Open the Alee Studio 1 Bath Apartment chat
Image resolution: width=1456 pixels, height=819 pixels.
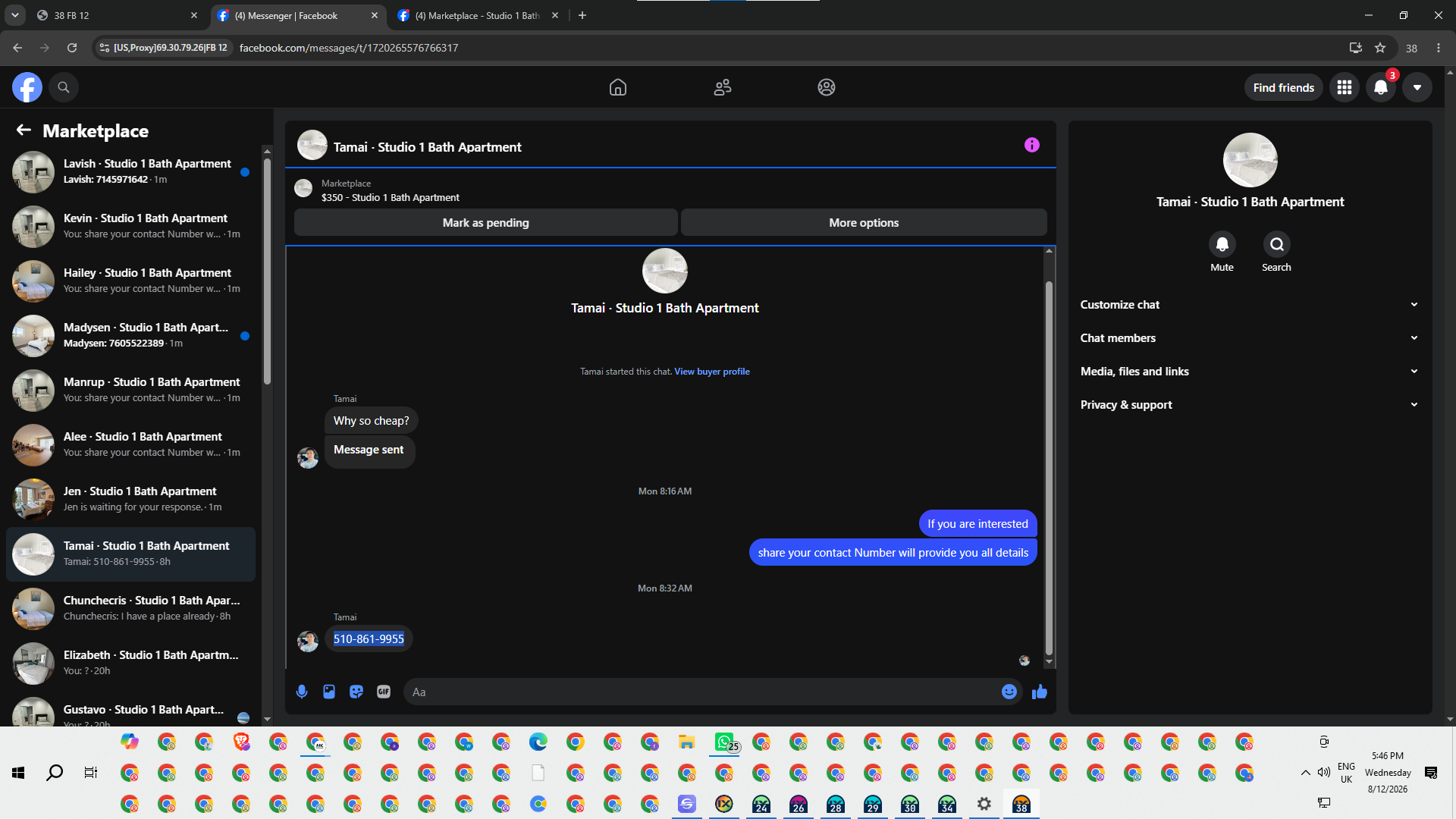pos(130,444)
